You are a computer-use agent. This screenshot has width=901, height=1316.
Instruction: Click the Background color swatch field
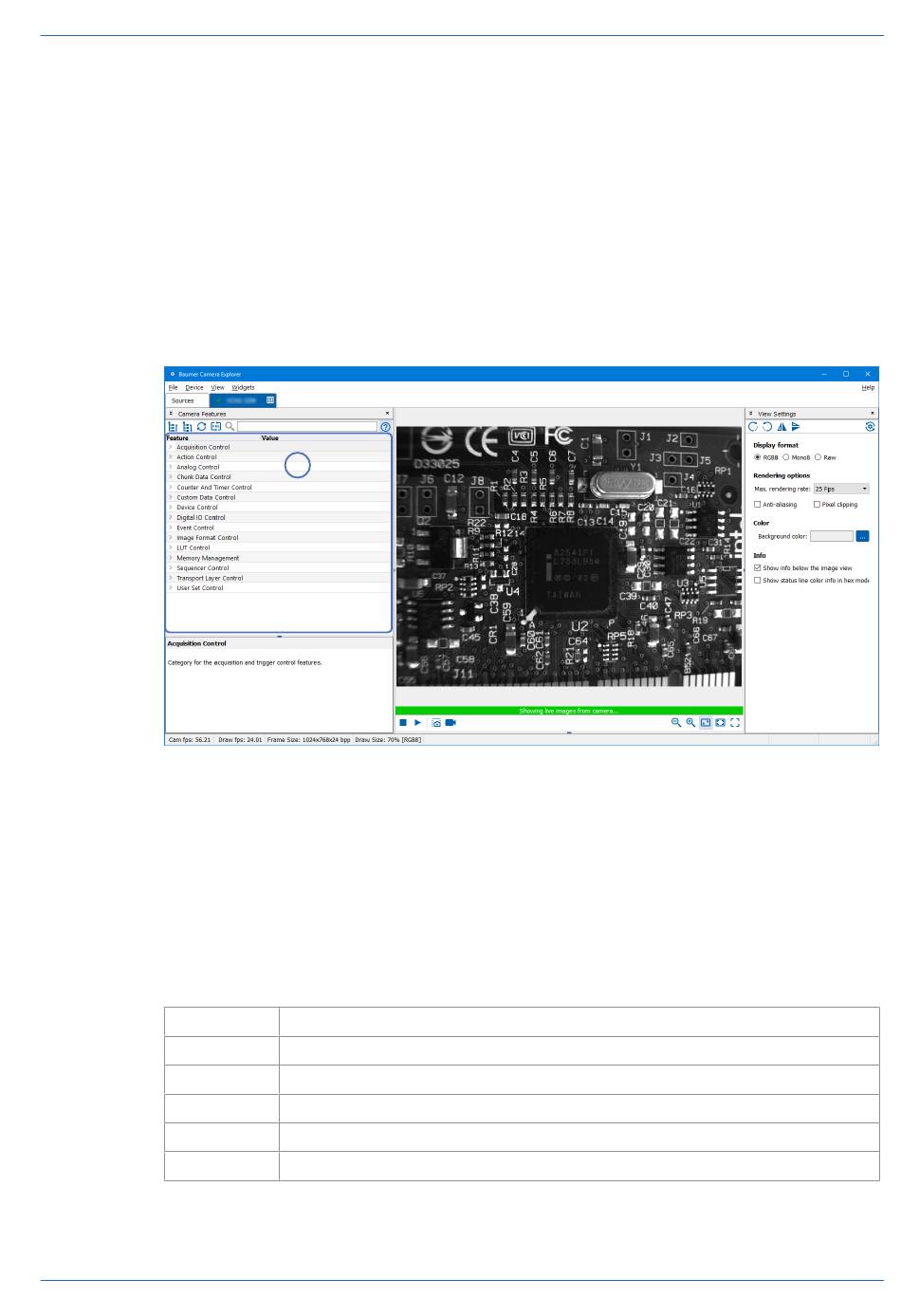[832, 536]
